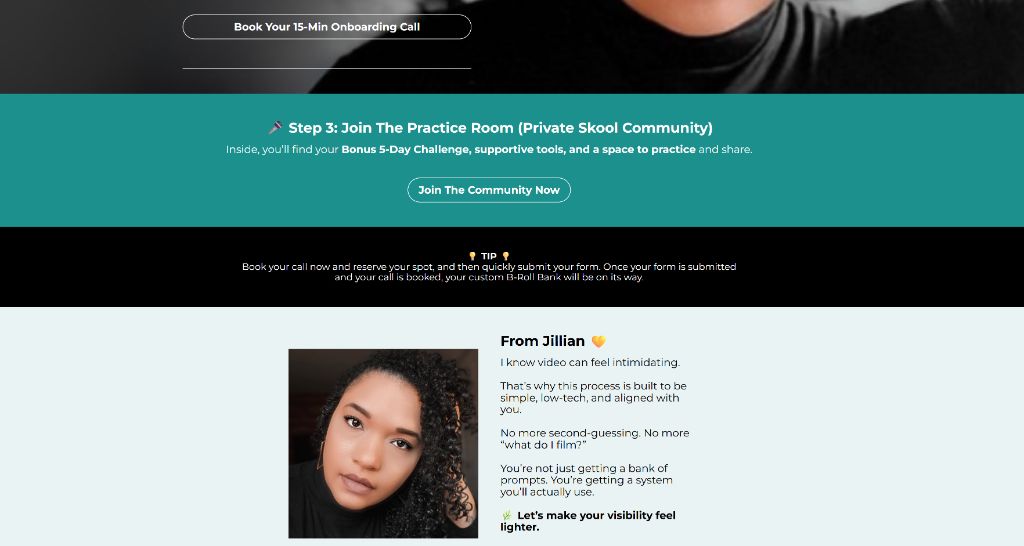Click the paragraph starting That's why this process

click(x=593, y=398)
